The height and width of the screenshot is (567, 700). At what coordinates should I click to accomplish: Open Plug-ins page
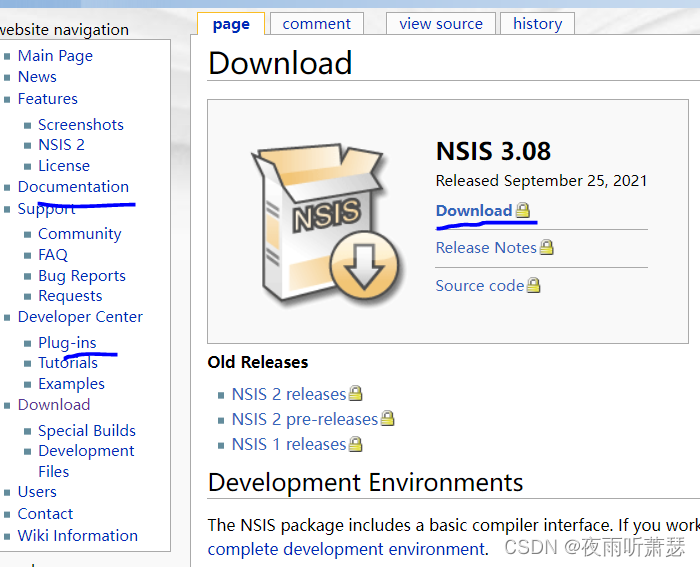click(x=67, y=342)
